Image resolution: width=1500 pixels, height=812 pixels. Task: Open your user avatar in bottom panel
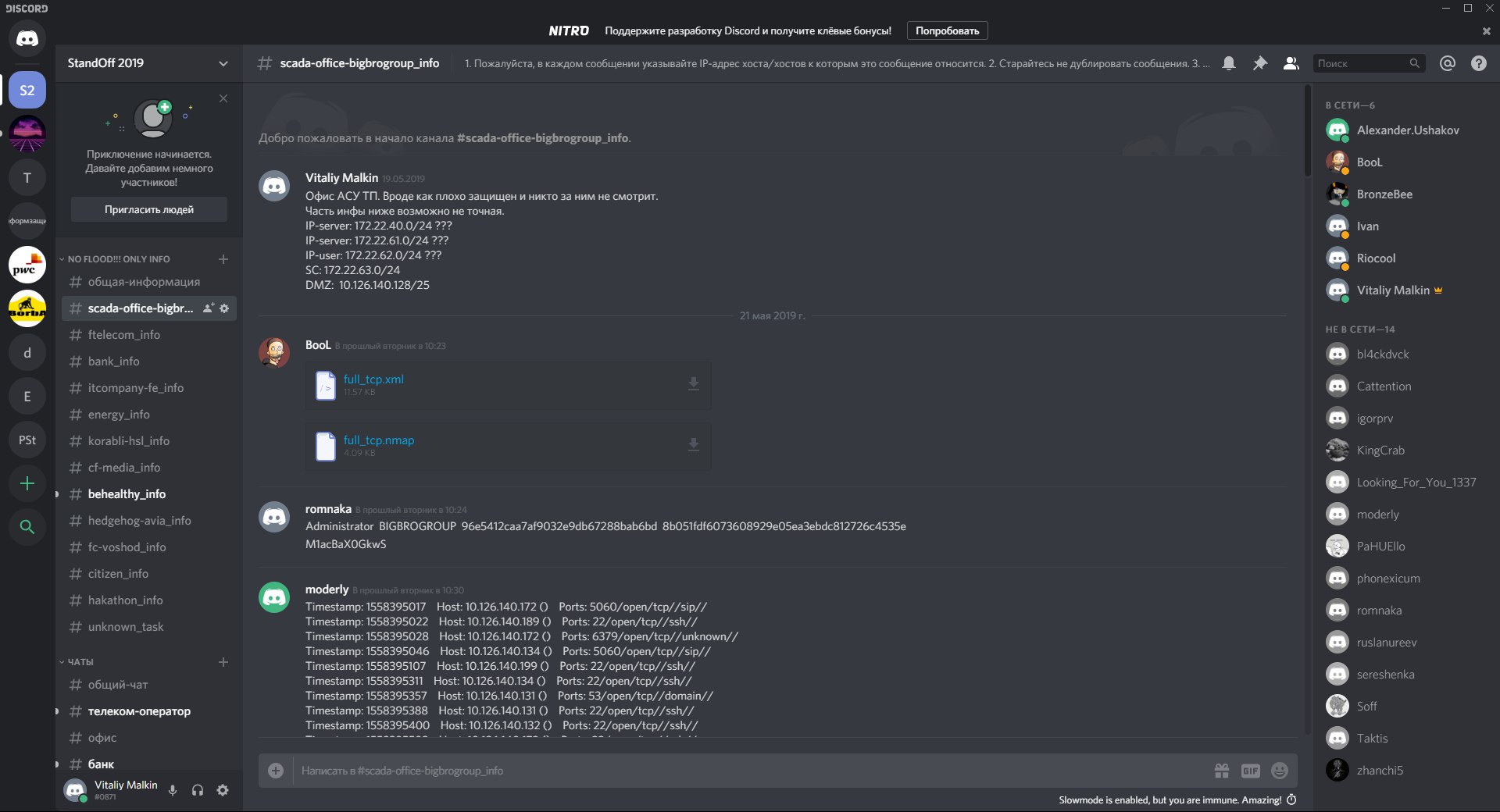(x=75, y=790)
